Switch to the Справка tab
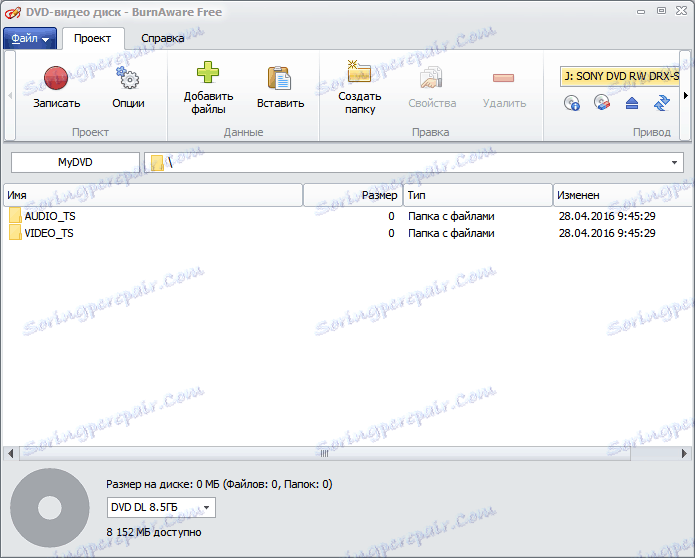 [163, 39]
